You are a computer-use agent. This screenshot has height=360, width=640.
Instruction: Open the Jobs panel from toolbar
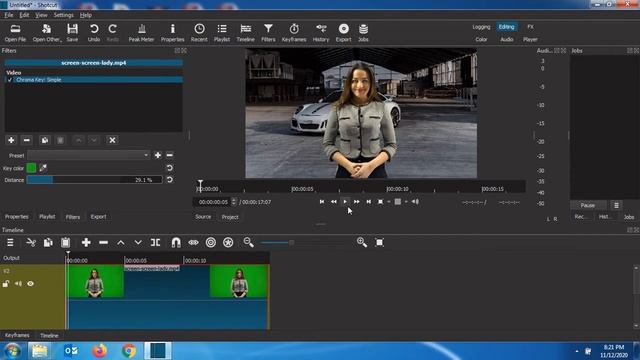(363, 33)
